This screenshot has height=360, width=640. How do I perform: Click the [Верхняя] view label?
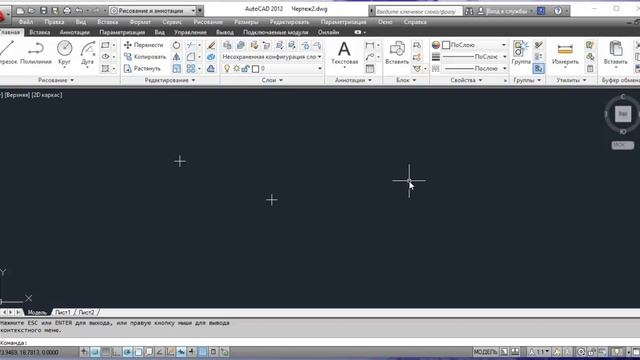[17, 95]
